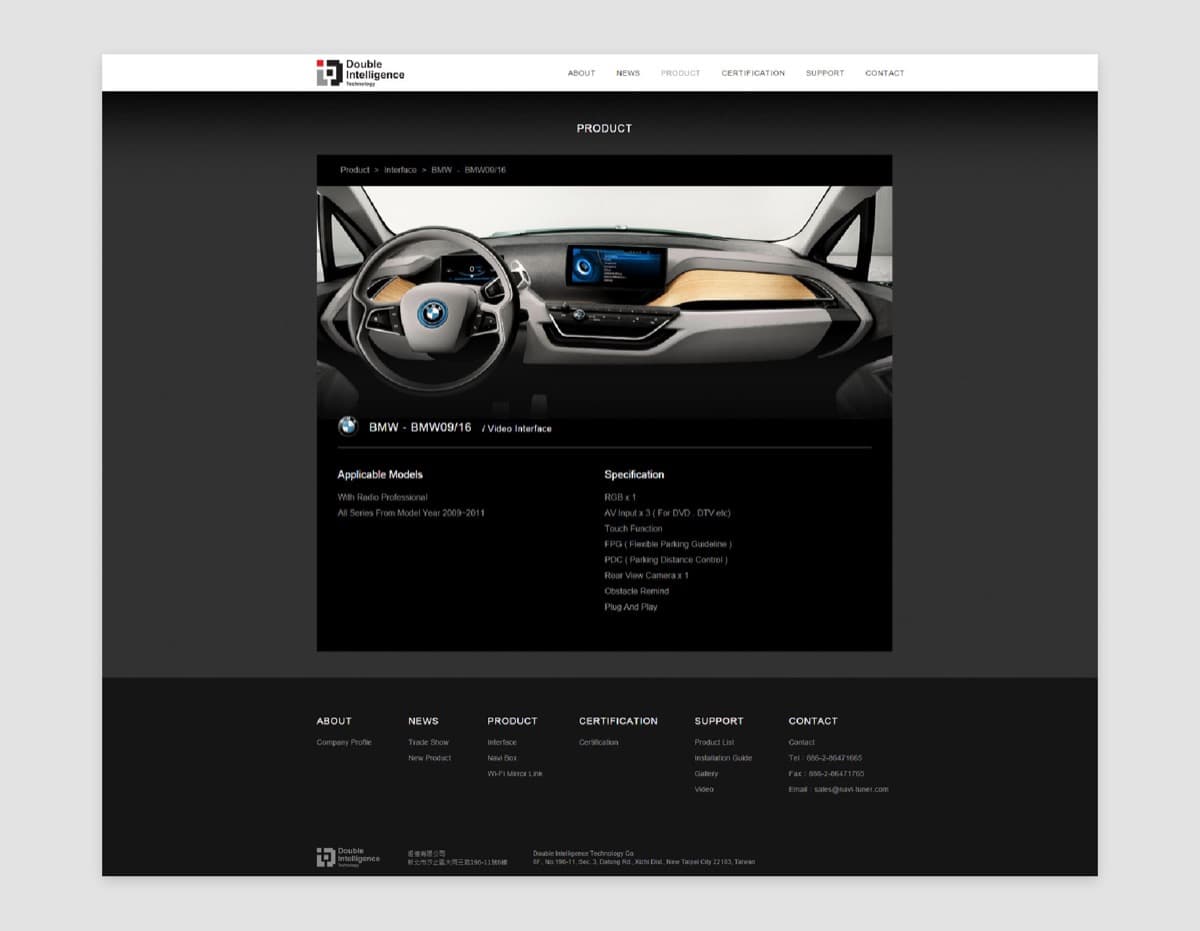The width and height of the screenshot is (1200, 931).
Task: Open Company Profile footer link
Action: click(344, 743)
